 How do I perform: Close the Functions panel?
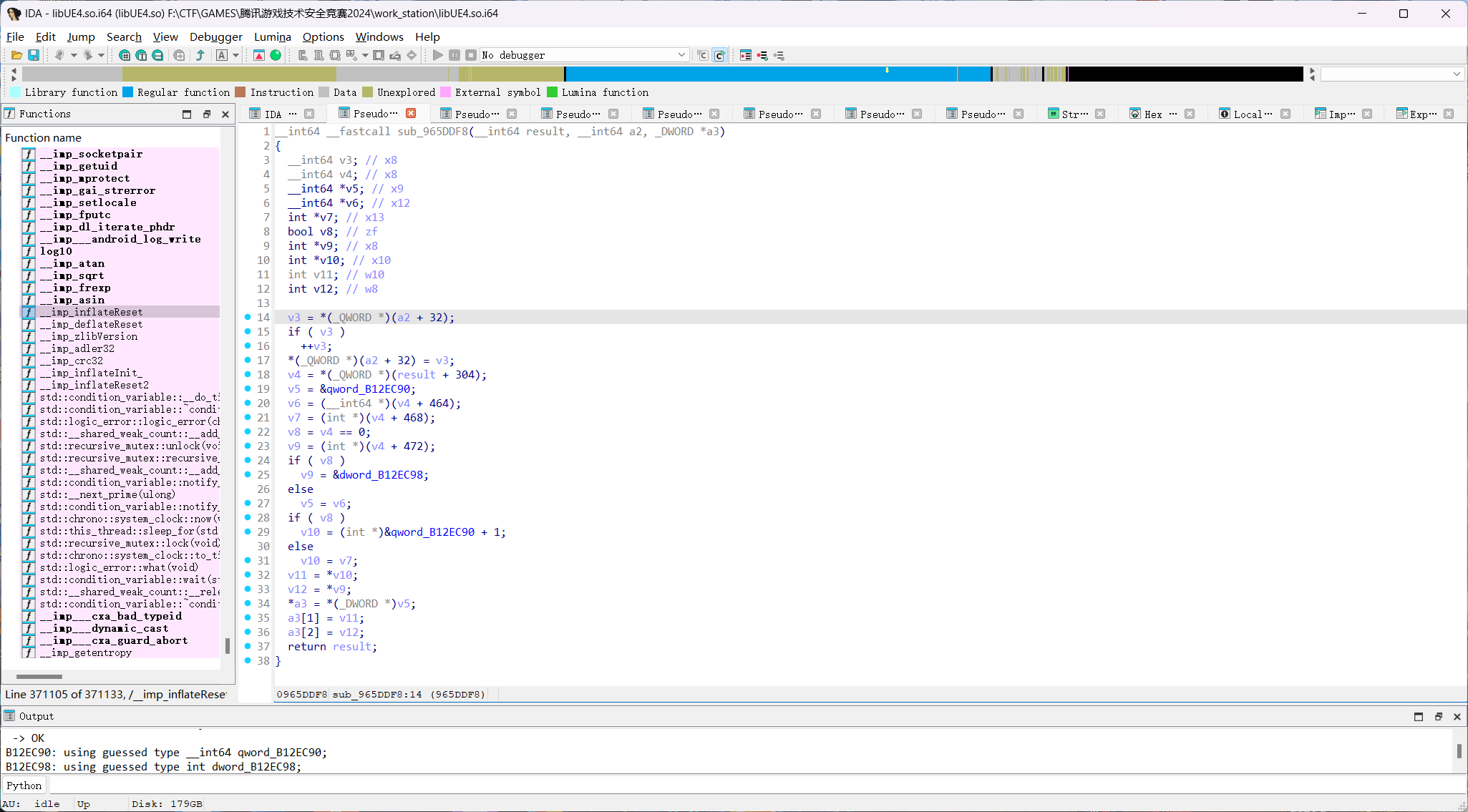point(225,114)
